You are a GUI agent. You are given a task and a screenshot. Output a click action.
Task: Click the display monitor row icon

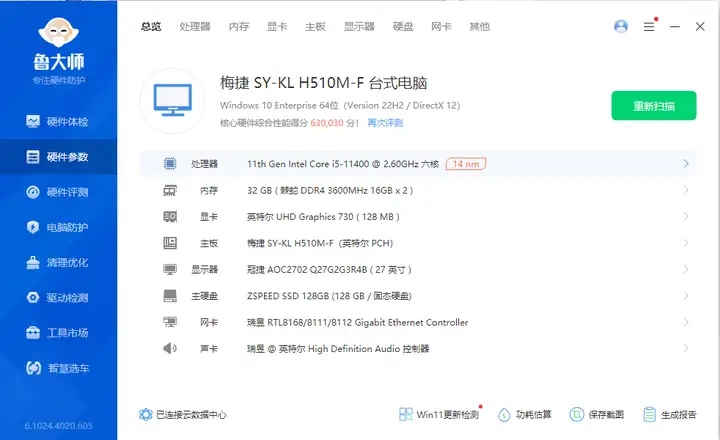[170, 269]
